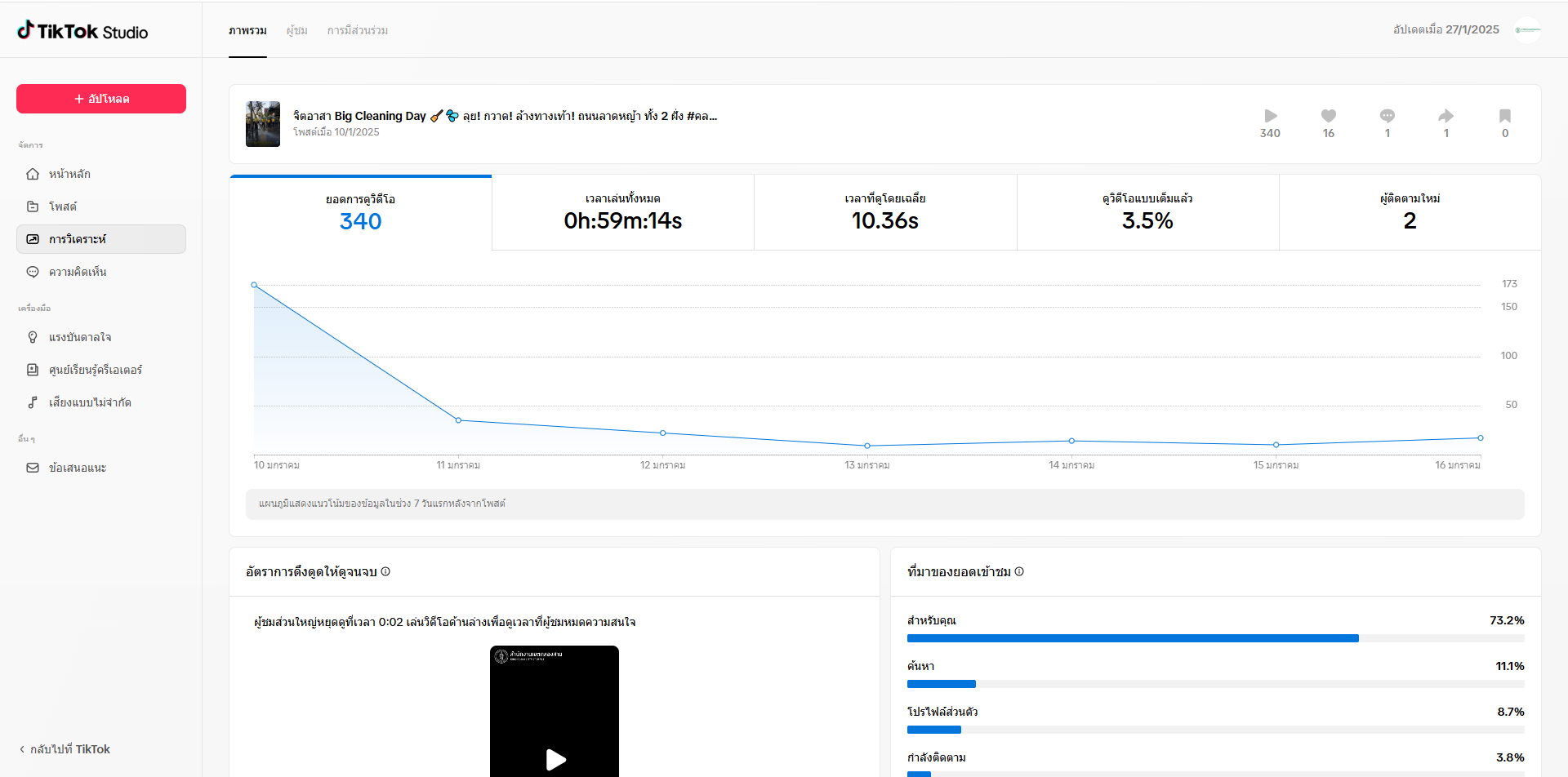Click the bookmark saves icon above 0
Viewport: 1568px width, 777px height.
click(x=1505, y=116)
